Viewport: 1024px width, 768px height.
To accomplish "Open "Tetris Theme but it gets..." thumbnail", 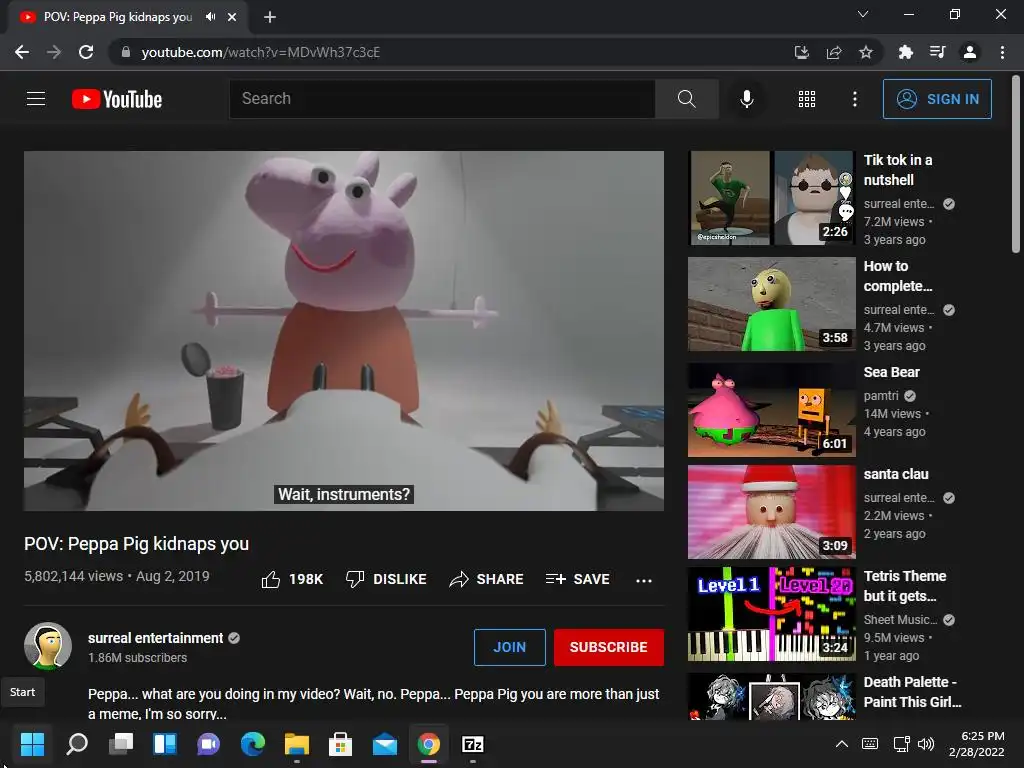I will [x=771, y=614].
